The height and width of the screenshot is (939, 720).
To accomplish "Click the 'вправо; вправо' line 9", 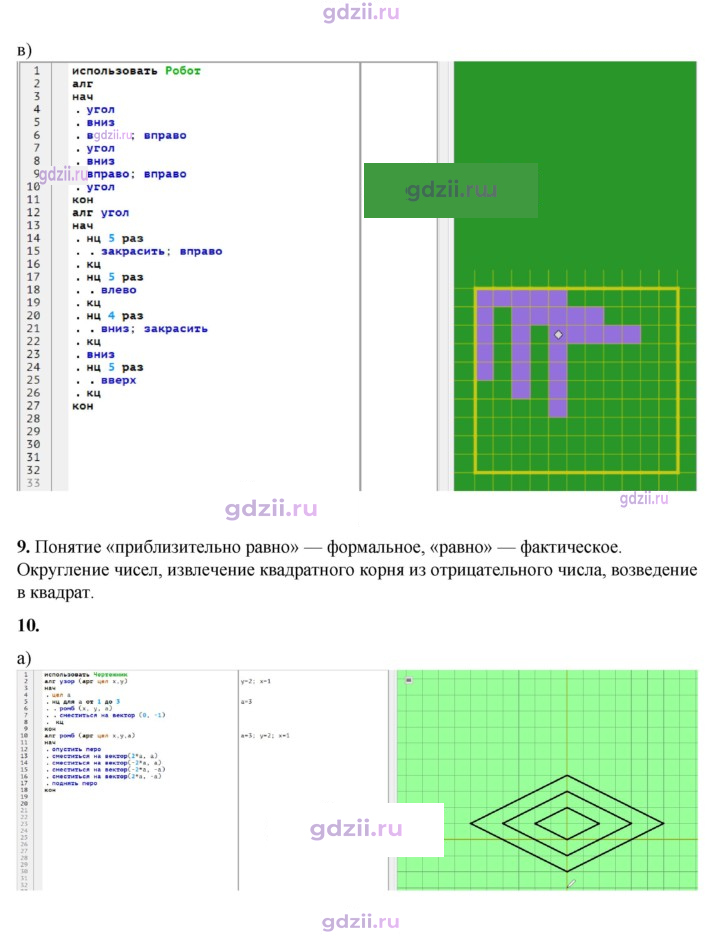I will click(x=137, y=174).
